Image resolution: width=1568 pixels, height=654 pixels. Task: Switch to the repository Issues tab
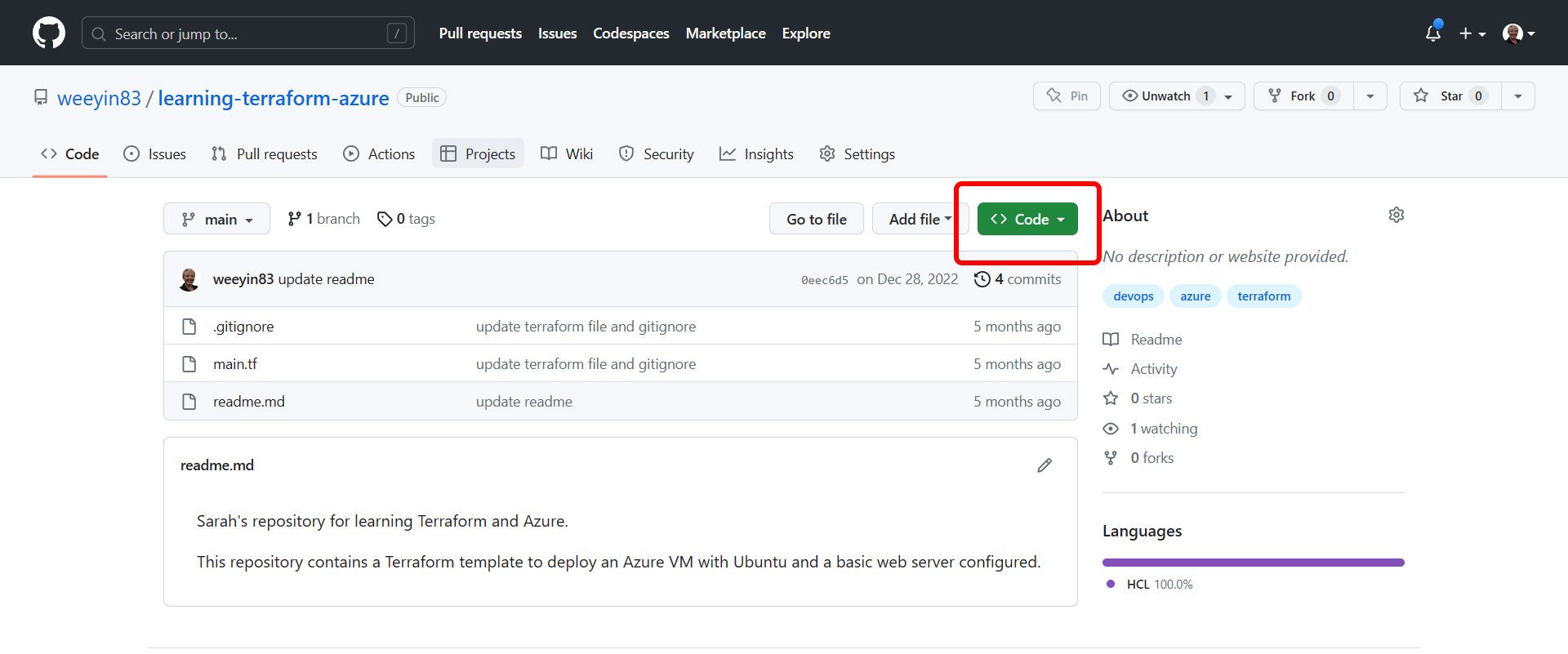(154, 154)
